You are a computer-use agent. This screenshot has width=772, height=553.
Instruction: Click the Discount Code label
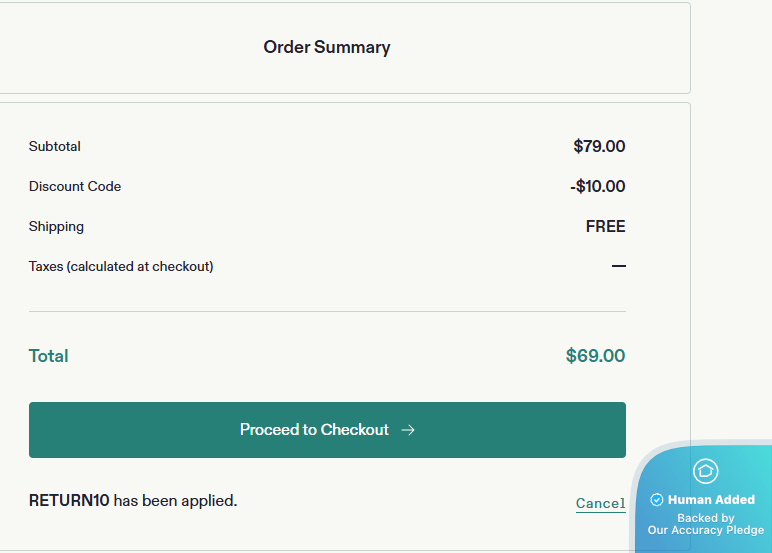(x=75, y=187)
